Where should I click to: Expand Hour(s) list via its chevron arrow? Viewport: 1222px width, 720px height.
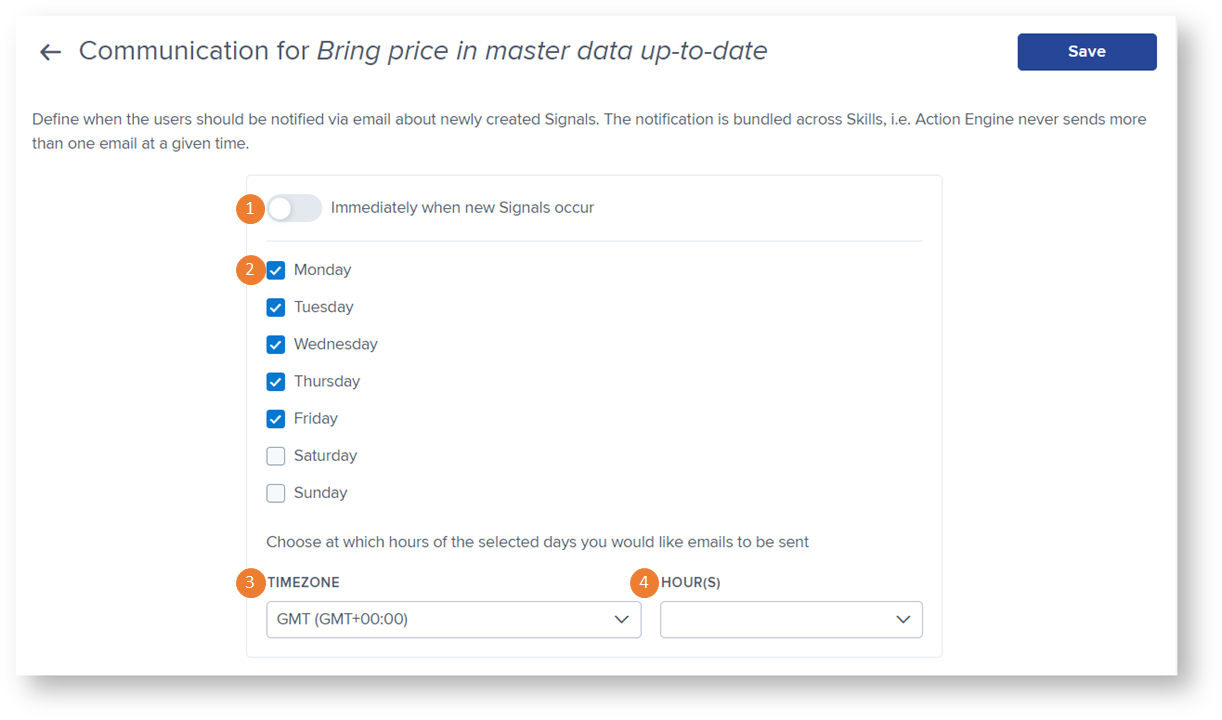[x=903, y=620]
